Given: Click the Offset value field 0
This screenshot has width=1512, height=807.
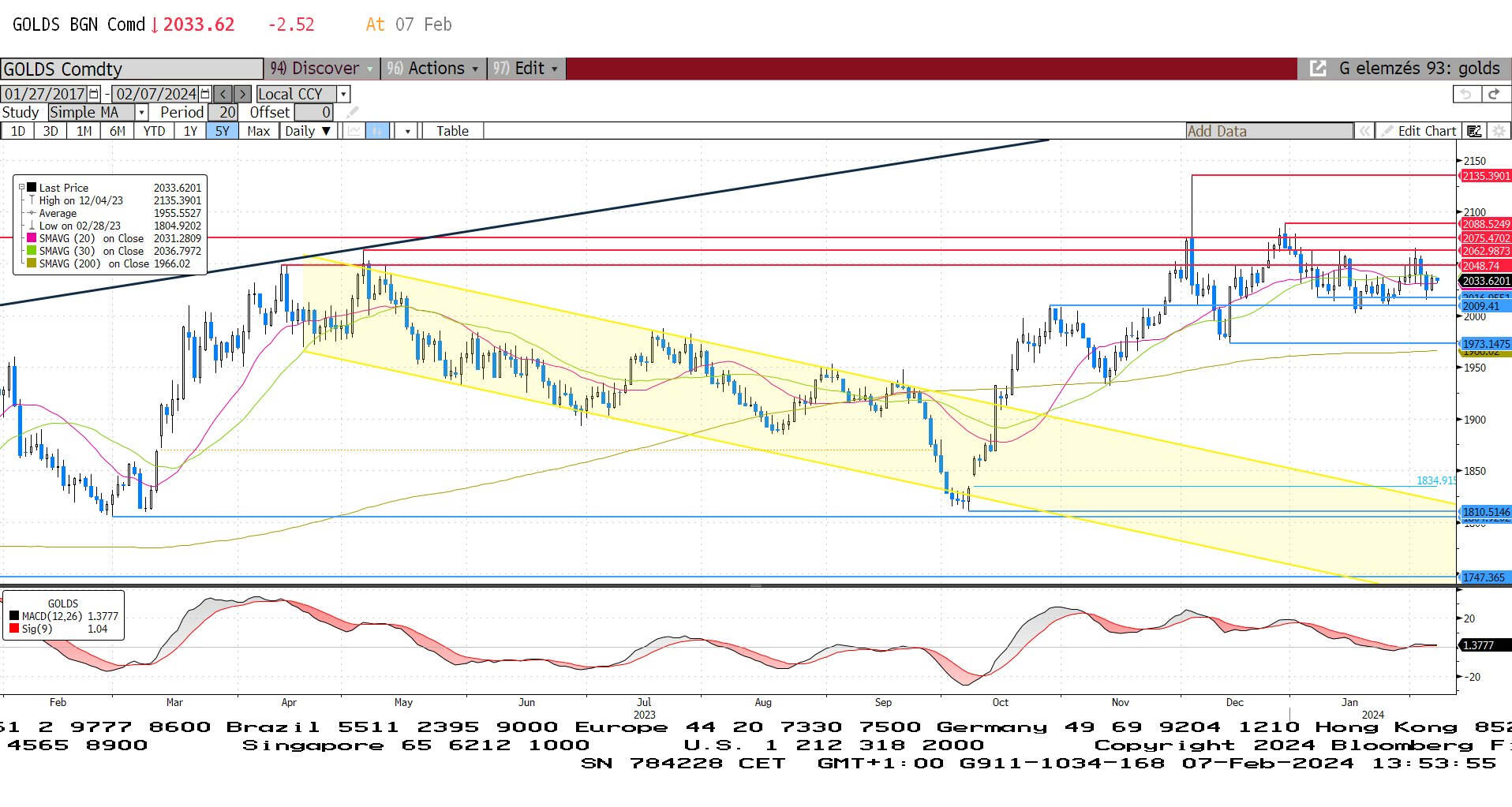Looking at the screenshot, I should click(314, 113).
